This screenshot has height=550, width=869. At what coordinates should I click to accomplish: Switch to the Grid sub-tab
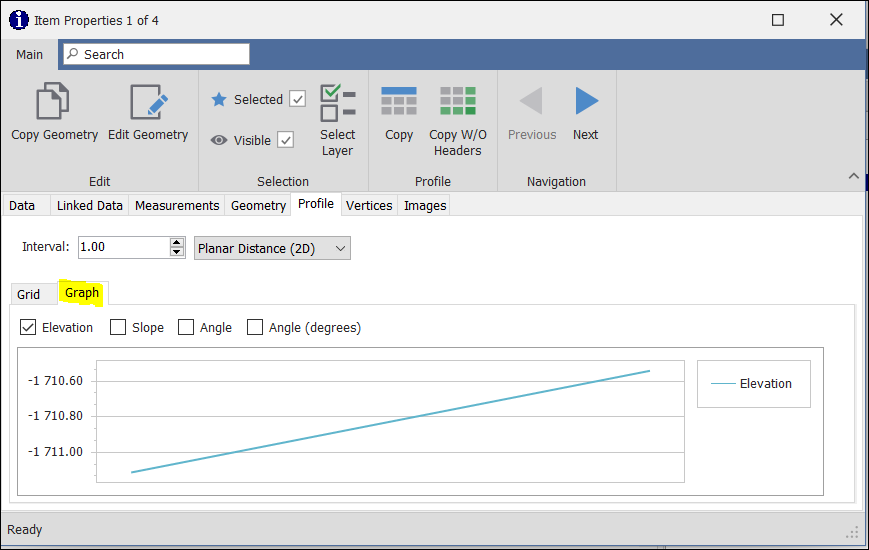(29, 294)
